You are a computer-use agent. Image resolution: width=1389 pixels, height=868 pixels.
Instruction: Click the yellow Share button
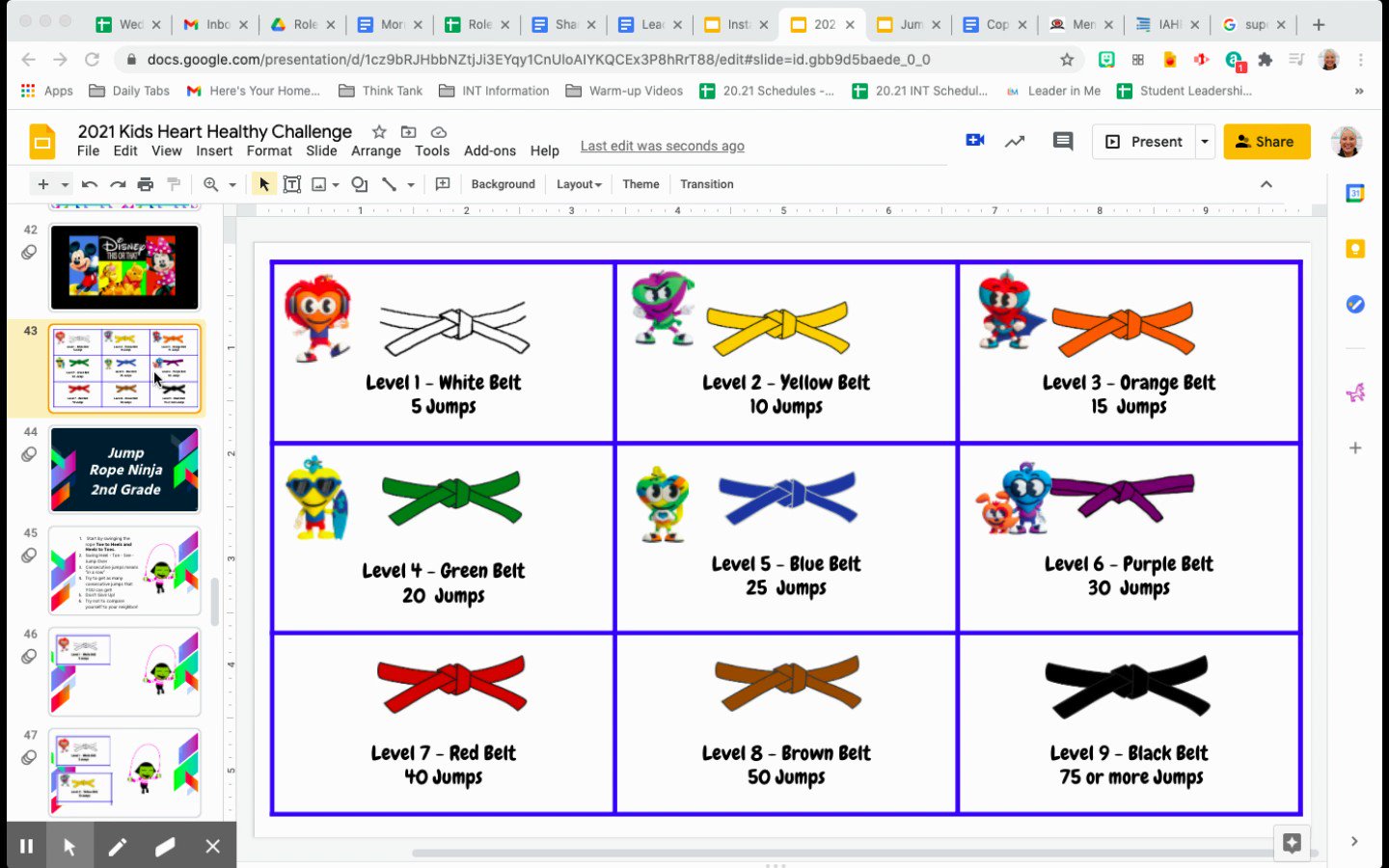pos(1266,141)
